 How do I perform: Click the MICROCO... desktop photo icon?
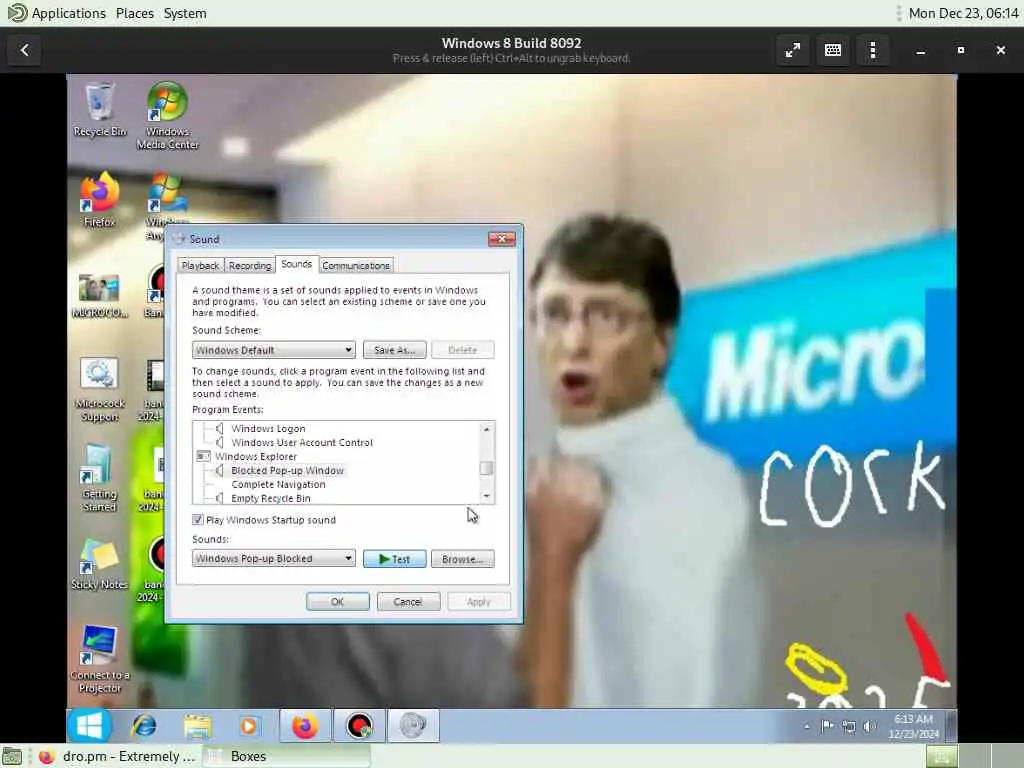[x=99, y=296]
